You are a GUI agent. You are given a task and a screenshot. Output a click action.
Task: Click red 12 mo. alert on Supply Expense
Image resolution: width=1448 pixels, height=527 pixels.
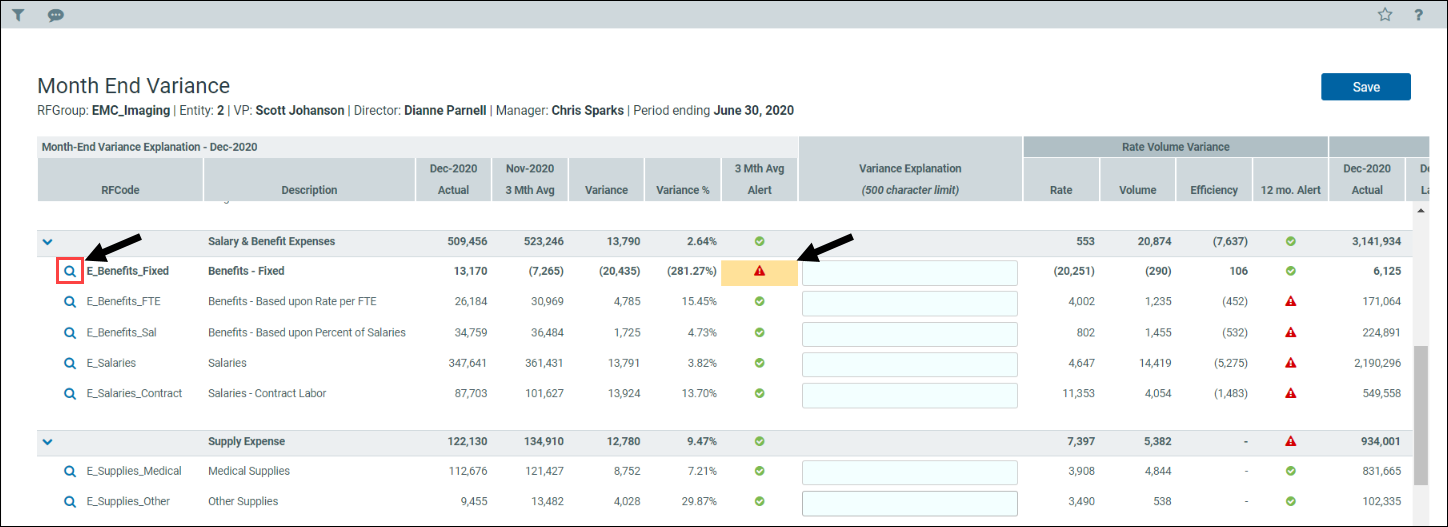point(1290,441)
